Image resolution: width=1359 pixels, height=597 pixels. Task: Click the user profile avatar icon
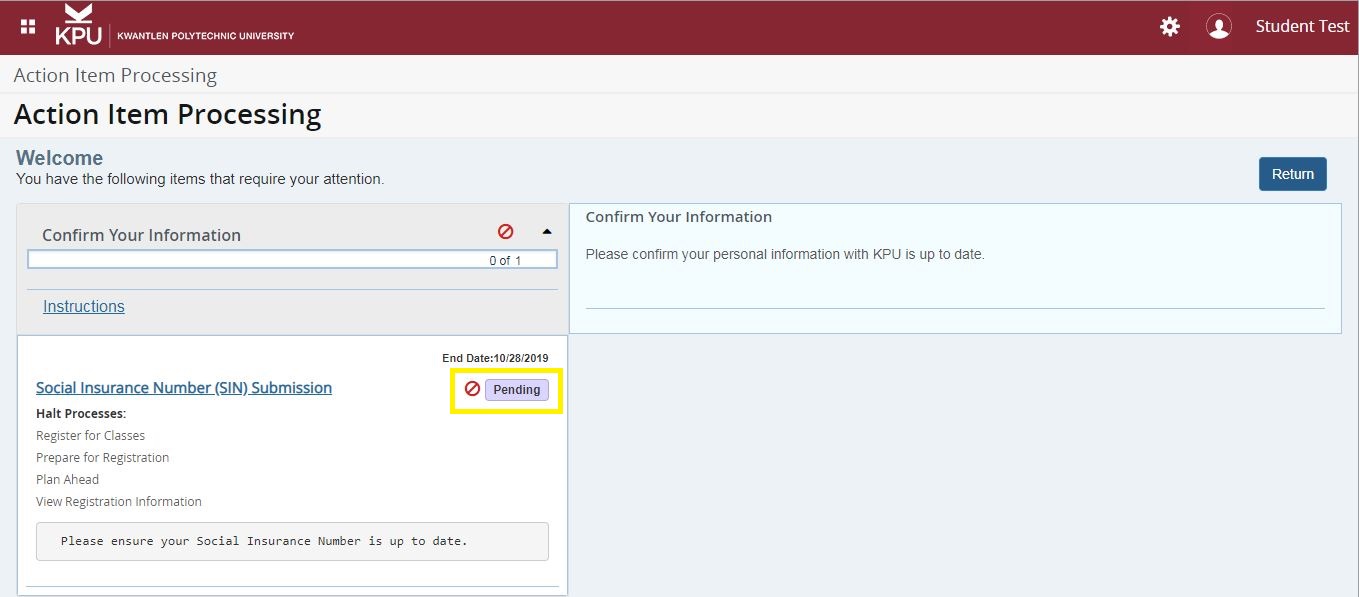pos(1218,27)
